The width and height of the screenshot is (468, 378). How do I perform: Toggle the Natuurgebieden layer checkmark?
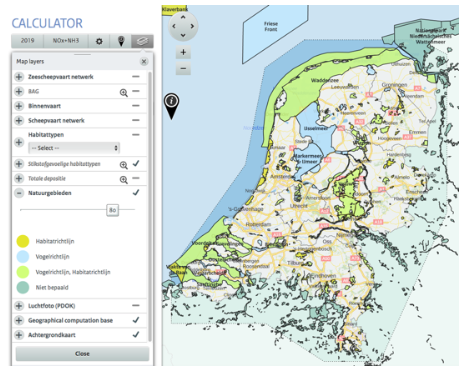[136, 193]
